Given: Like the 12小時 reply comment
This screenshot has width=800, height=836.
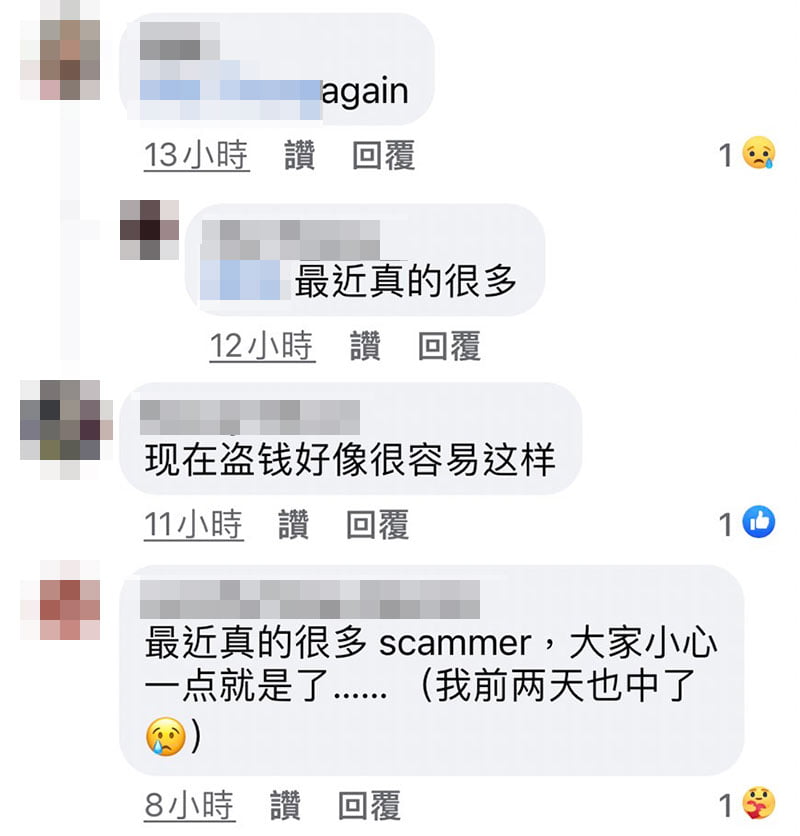Looking at the screenshot, I should [365, 345].
